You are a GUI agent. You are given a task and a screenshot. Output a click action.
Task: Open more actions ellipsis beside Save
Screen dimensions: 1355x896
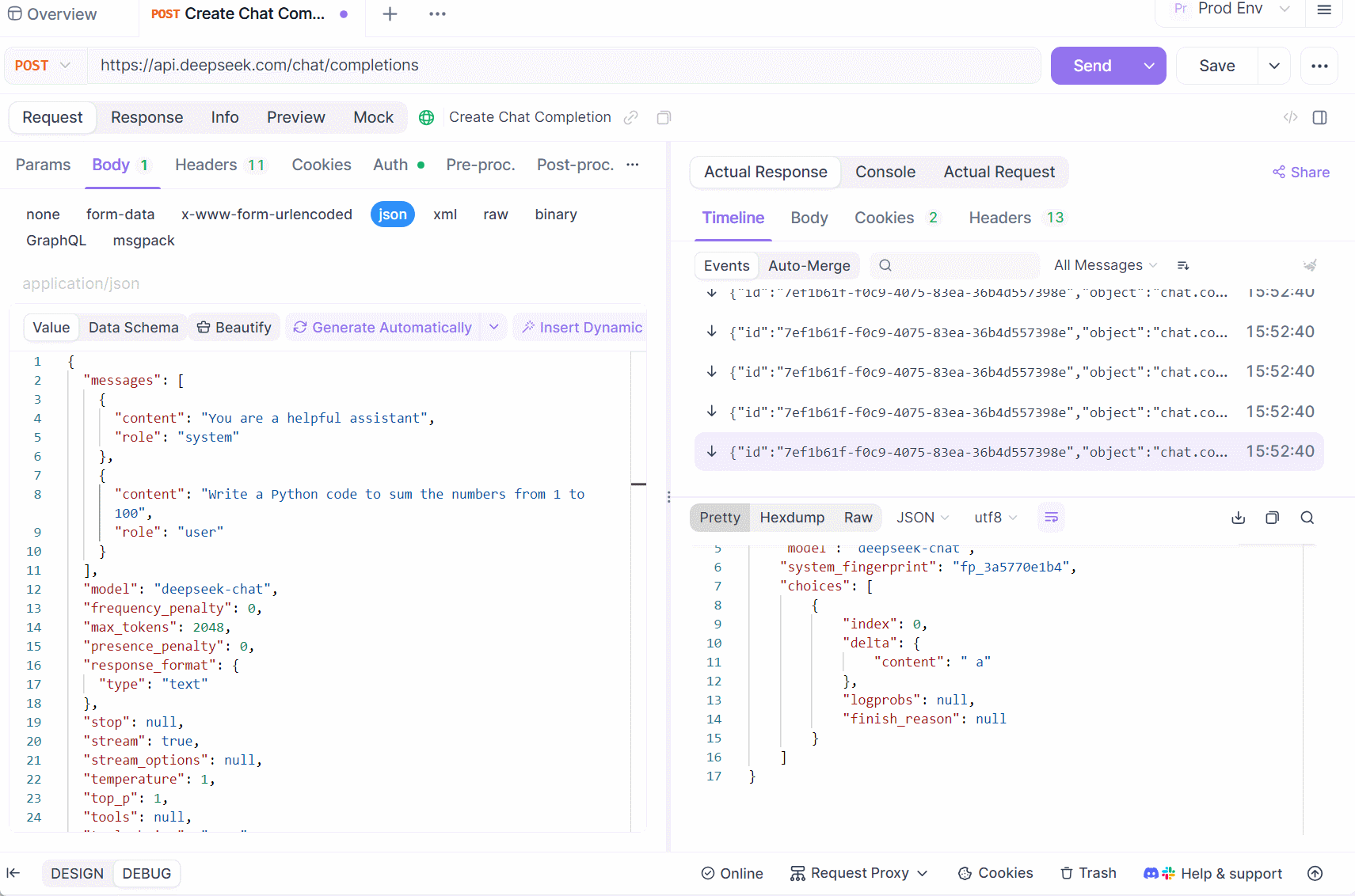point(1319,66)
